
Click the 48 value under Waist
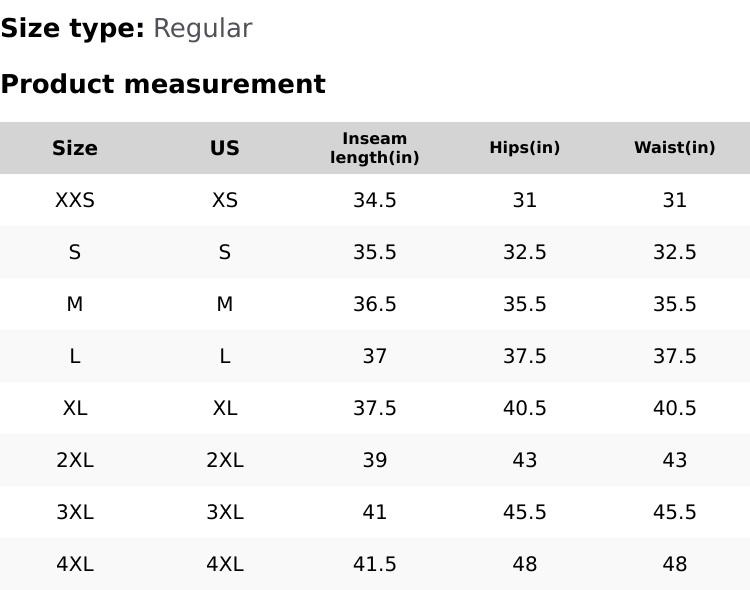click(675, 564)
